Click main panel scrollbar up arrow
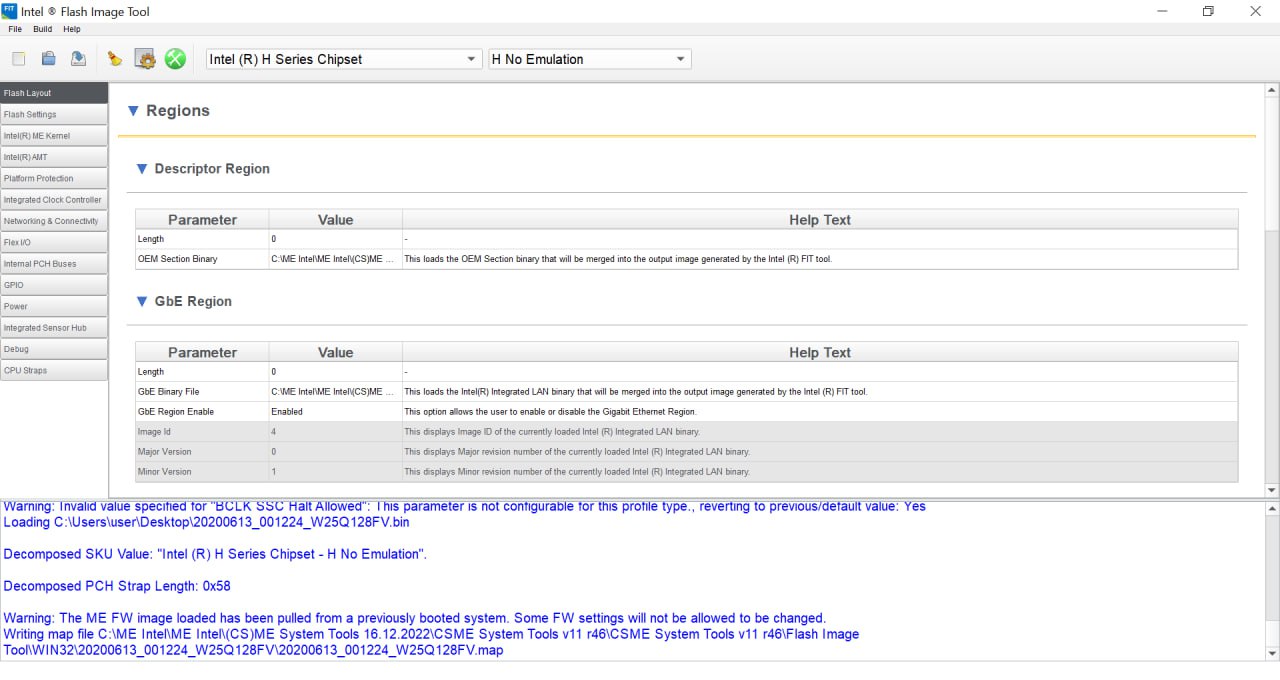Image resolution: width=1280 pixels, height=680 pixels. (1272, 91)
